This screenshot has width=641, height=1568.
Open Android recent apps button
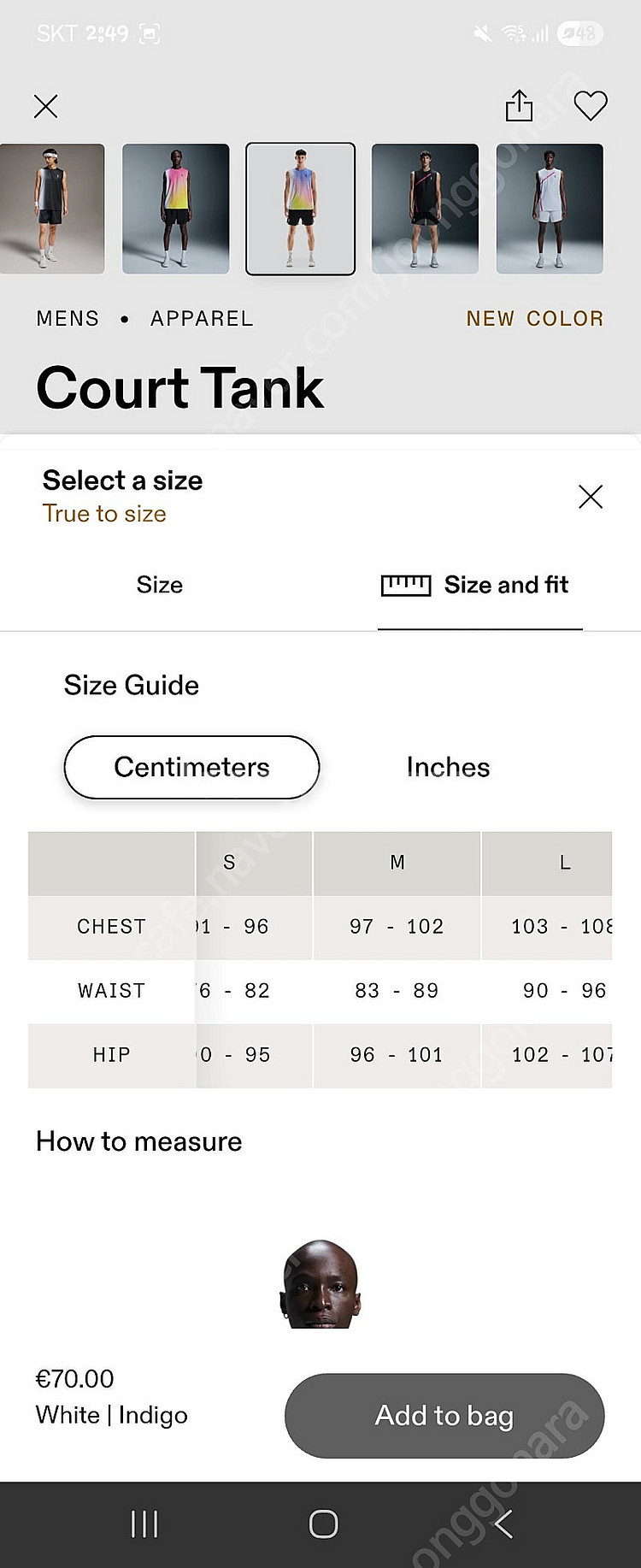click(x=144, y=1524)
